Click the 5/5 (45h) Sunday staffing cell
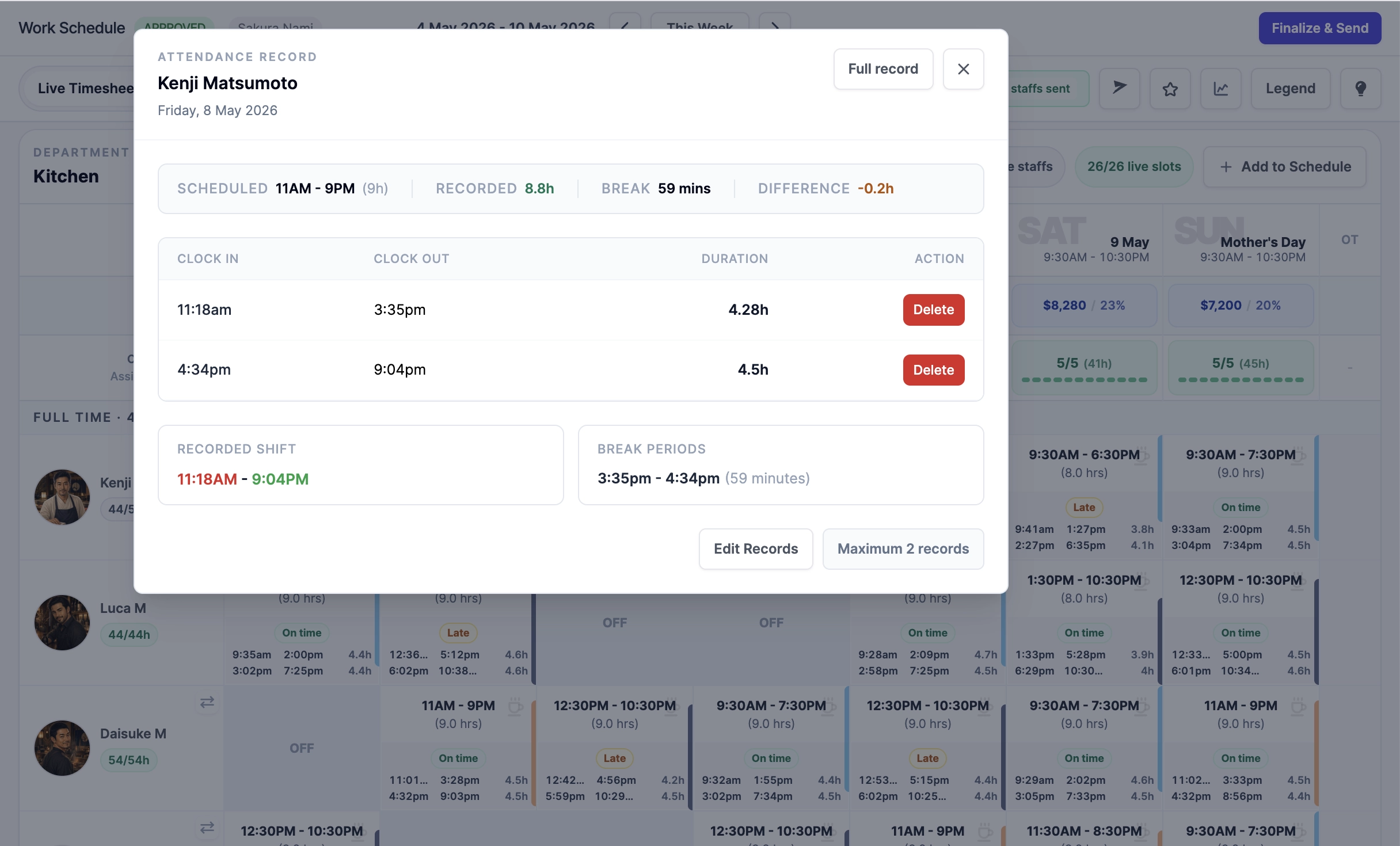 click(1241, 368)
